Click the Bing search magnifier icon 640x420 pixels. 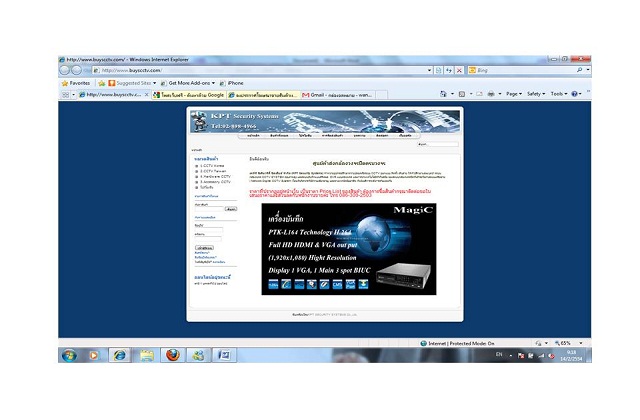pyautogui.click(x=580, y=70)
